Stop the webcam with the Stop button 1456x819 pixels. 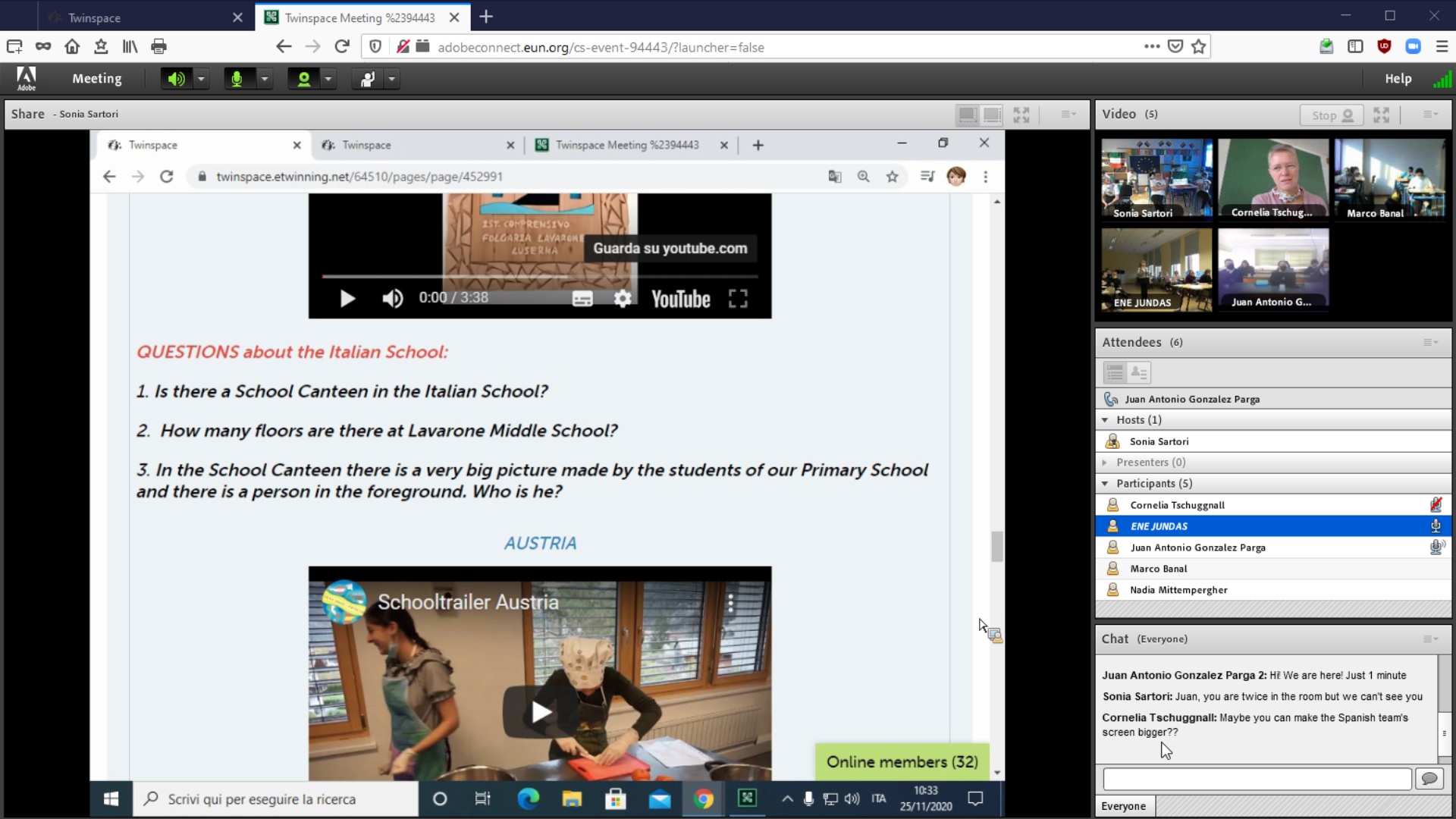pyautogui.click(x=1332, y=115)
